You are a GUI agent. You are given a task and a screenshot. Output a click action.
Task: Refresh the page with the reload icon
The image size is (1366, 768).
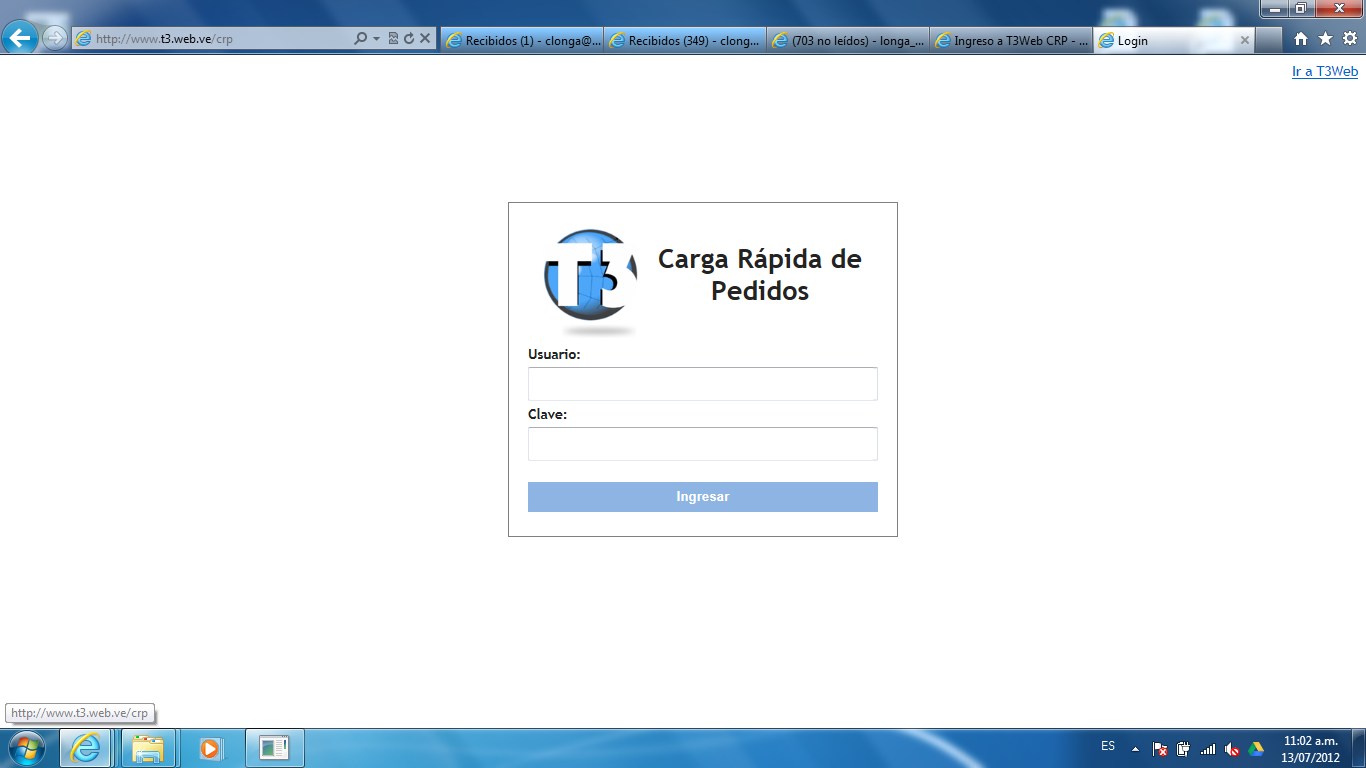(409, 39)
